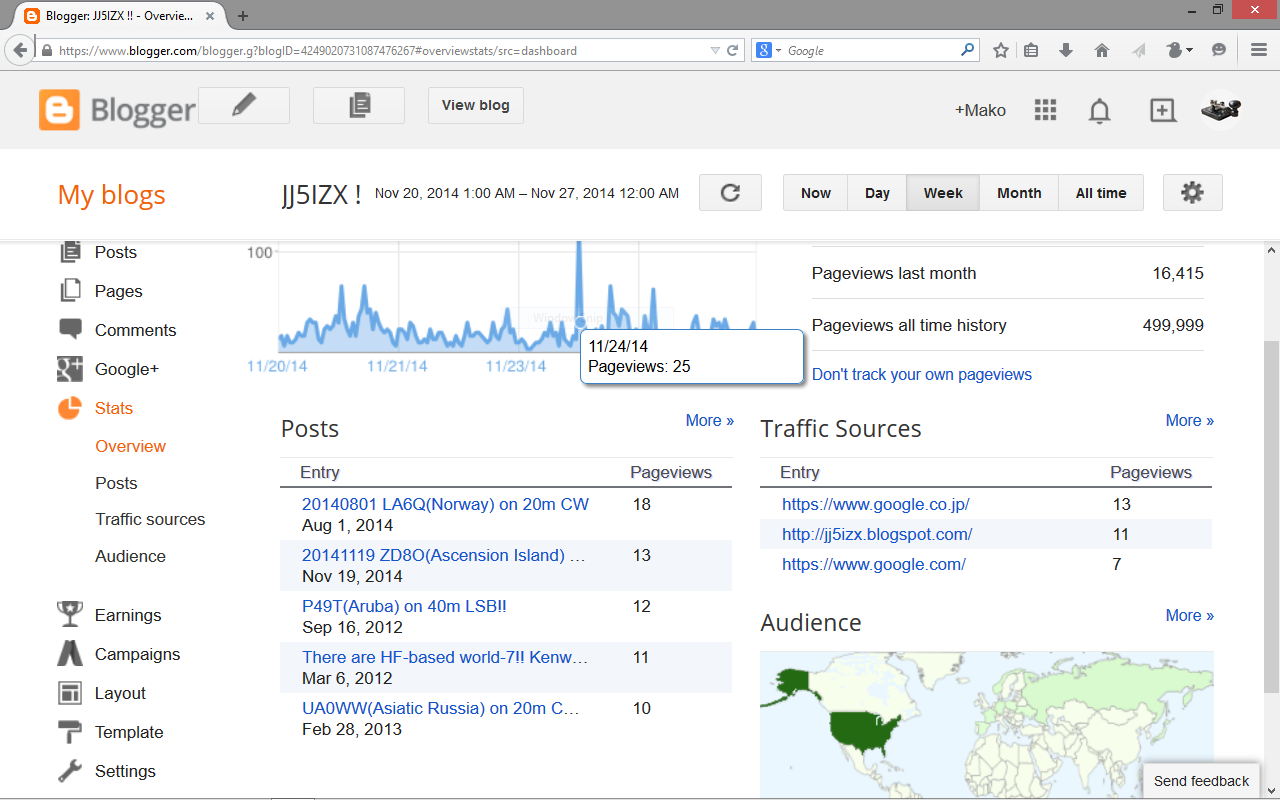Reload page from the address bar

coord(733,50)
